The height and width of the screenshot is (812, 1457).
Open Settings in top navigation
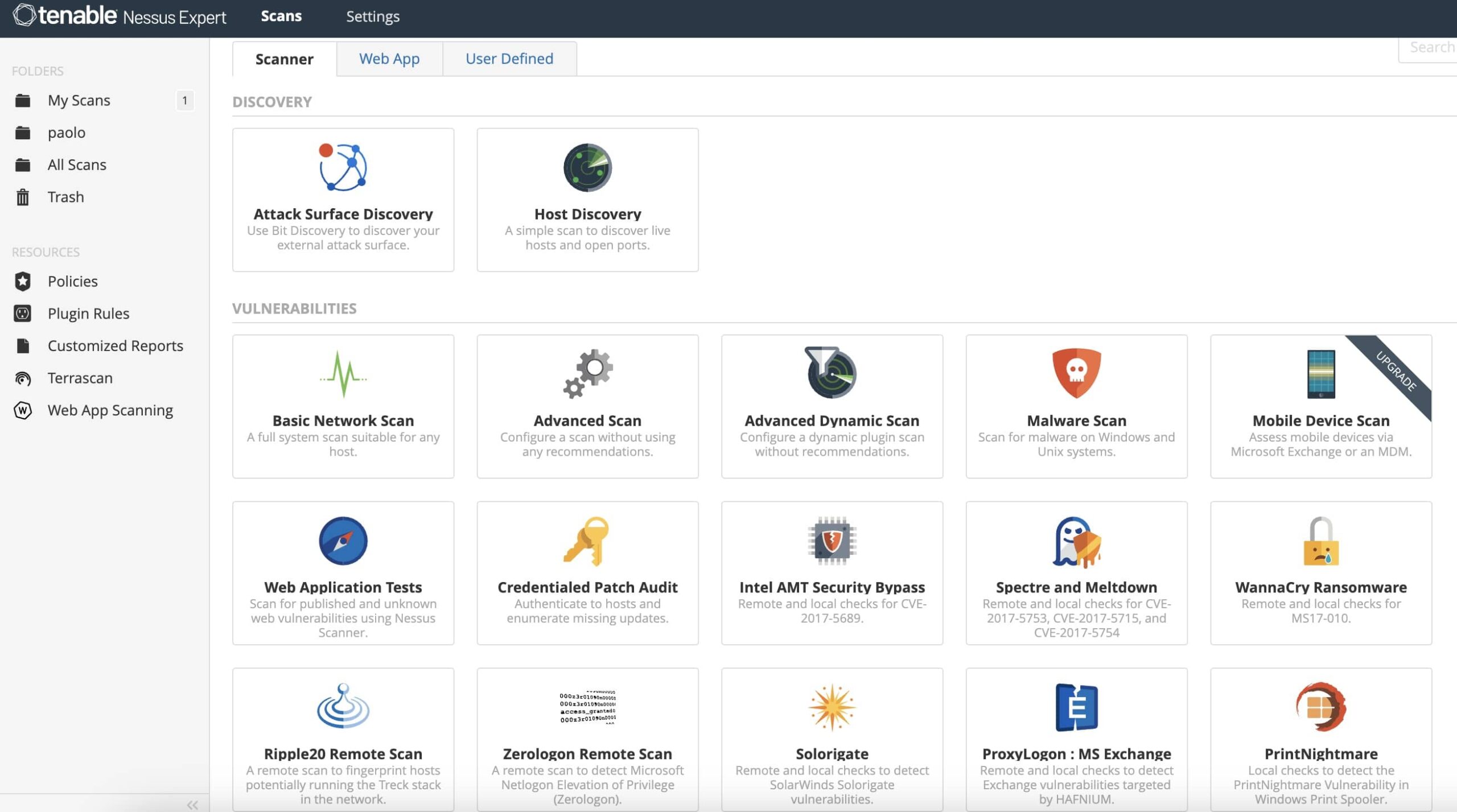click(373, 17)
